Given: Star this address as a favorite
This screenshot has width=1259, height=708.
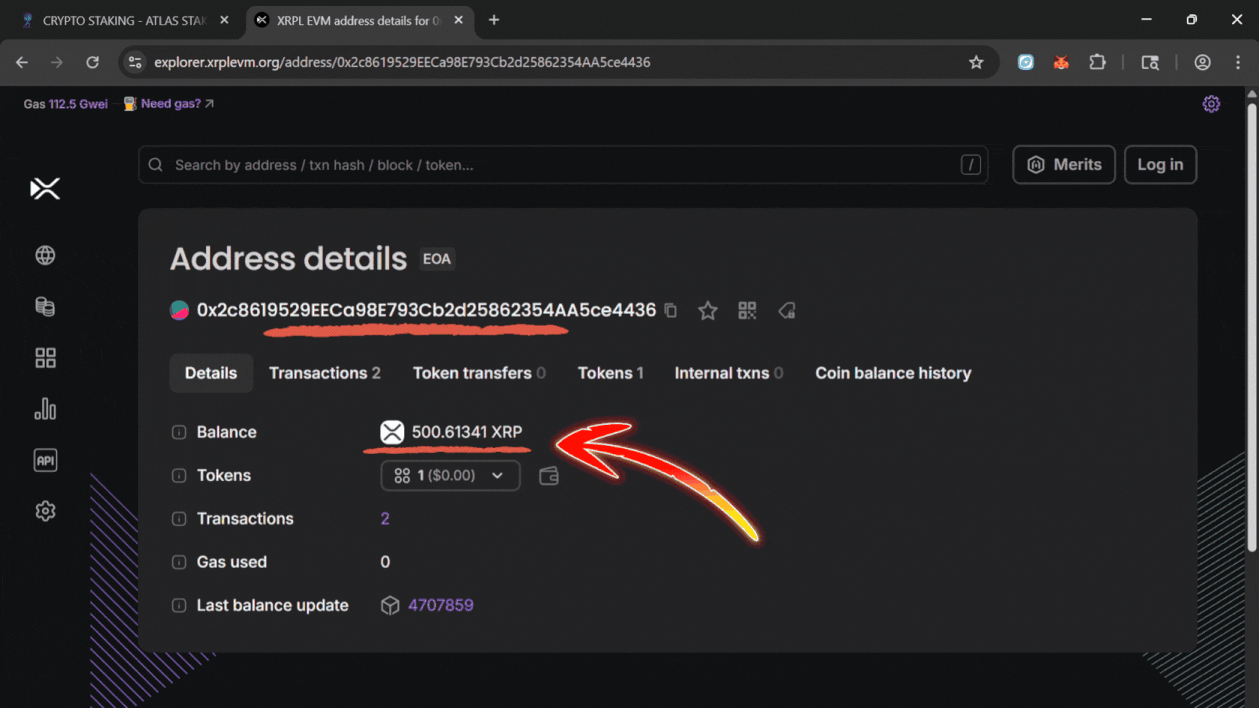Looking at the screenshot, I should coord(707,310).
